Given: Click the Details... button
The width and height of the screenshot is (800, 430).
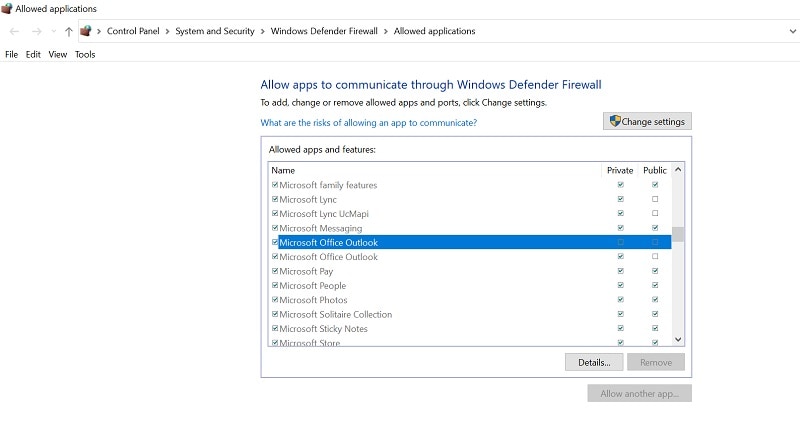Looking at the screenshot, I should point(594,362).
